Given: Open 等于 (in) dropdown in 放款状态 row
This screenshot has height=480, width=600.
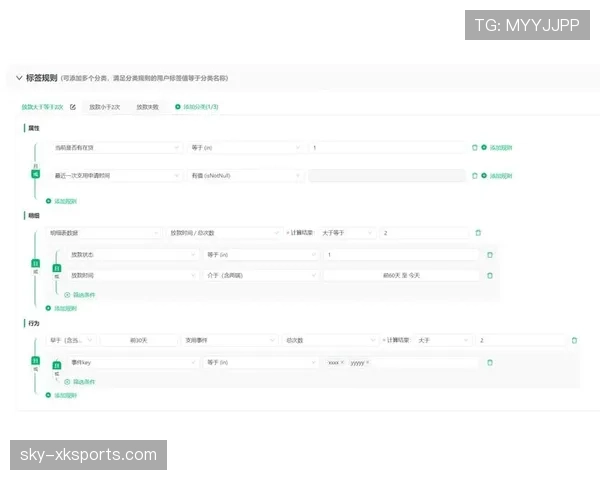Looking at the screenshot, I should pyautogui.click(x=261, y=255).
